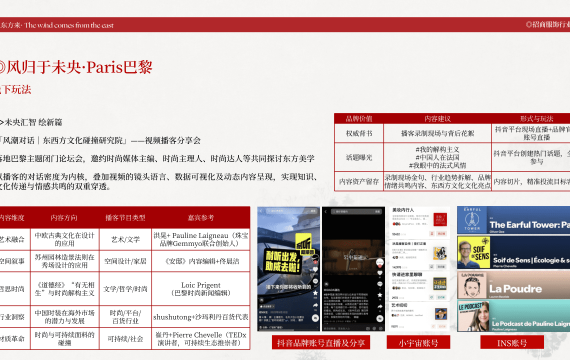
Task: Click the Loic Prigent guest cell
Action: (201, 289)
